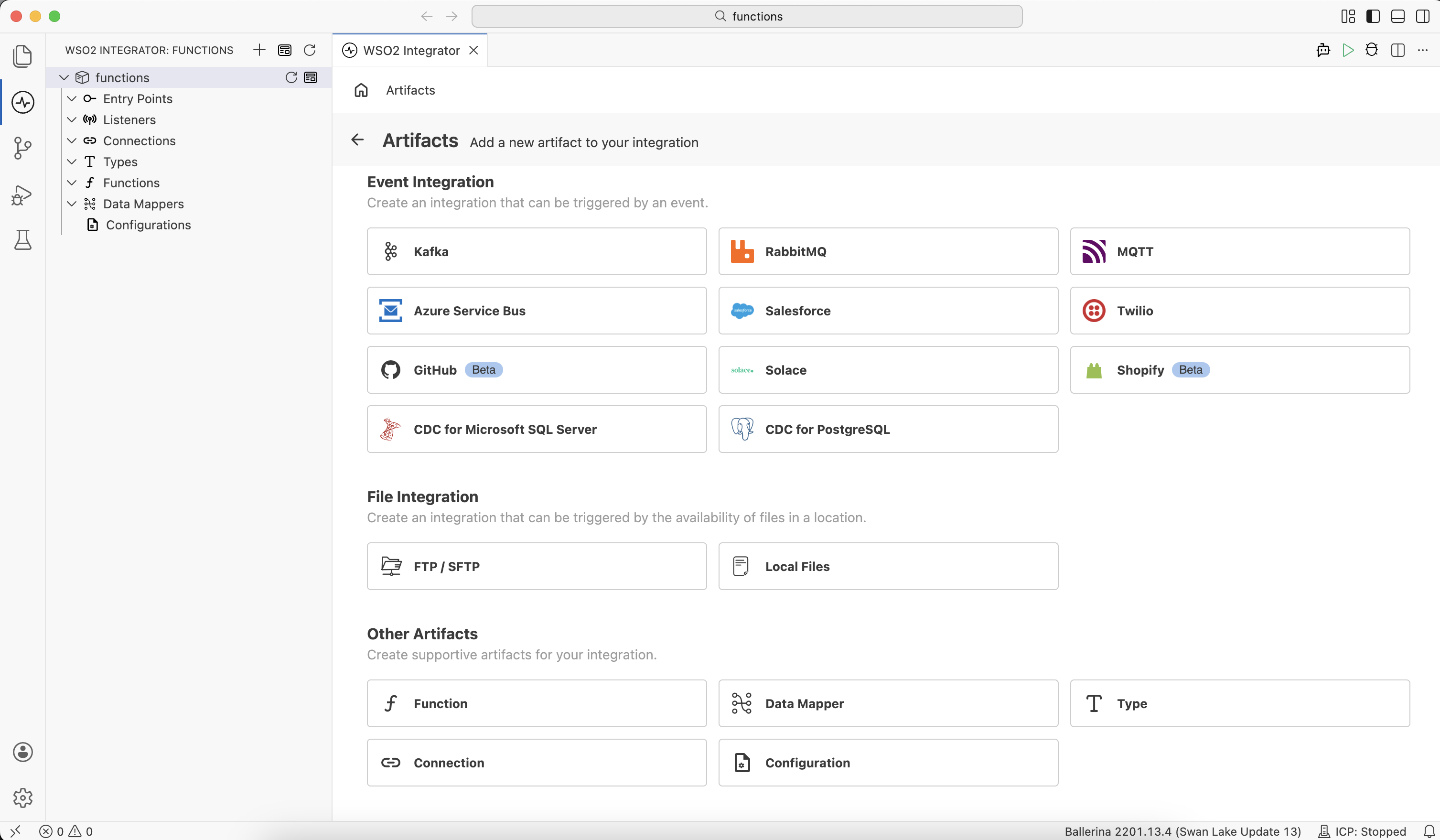Add a new Function artifact
Screen dimensions: 1440x840
pyautogui.click(x=537, y=703)
